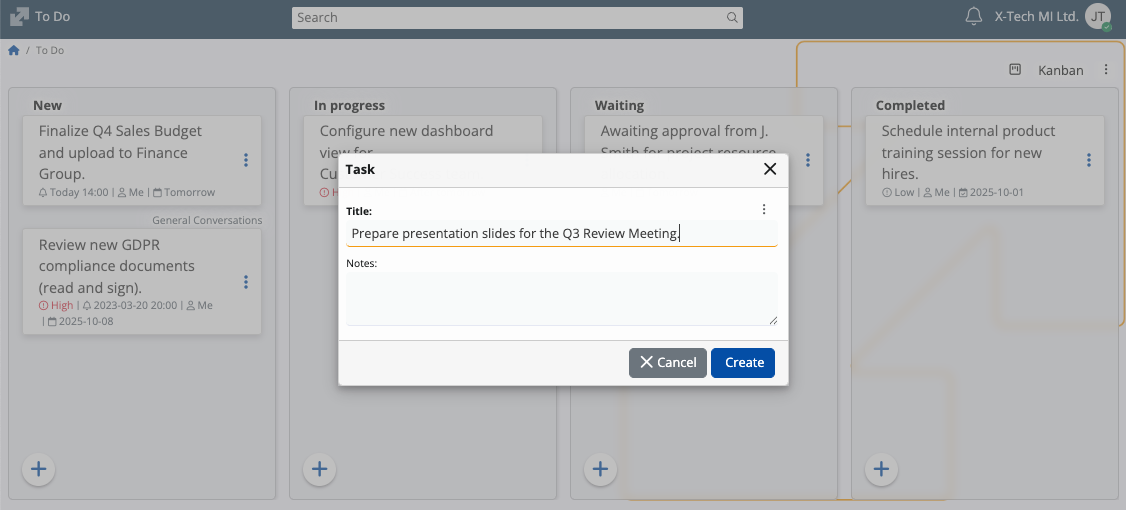1126x510 pixels.
Task: Open the three-dot menu beside the Title field
Action: tap(764, 209)
